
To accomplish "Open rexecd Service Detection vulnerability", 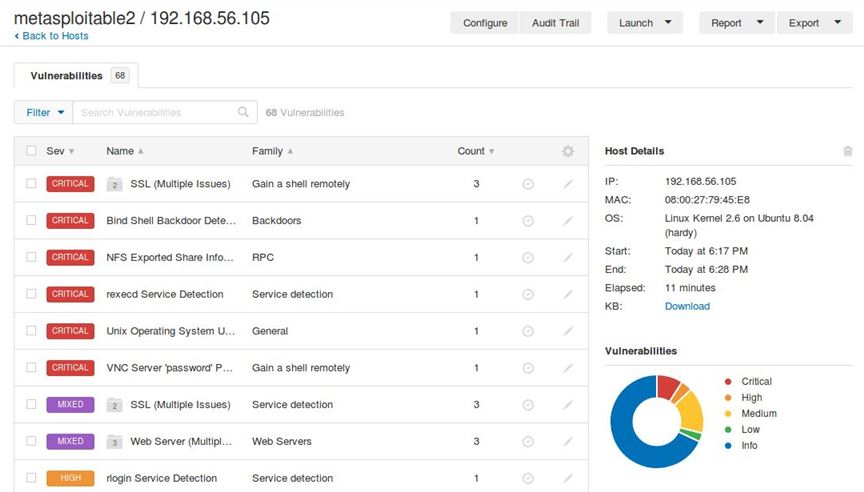I will (x=165, y=294).
